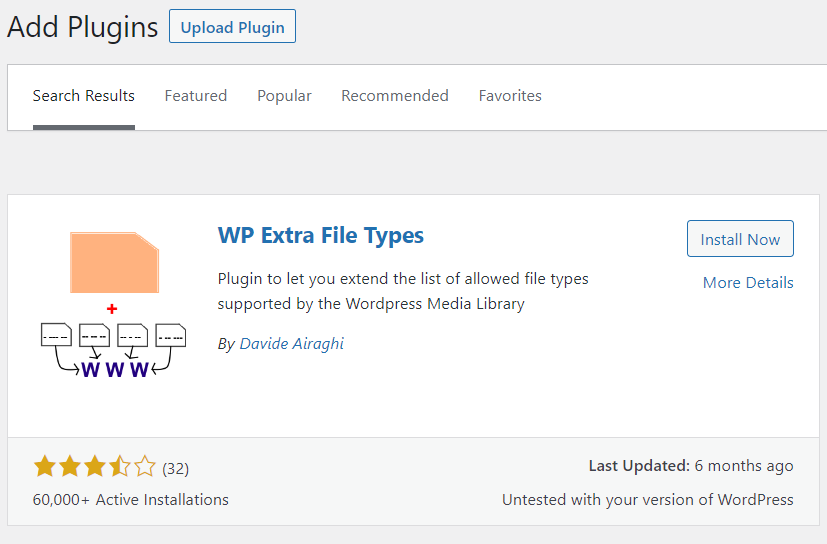Open the WP Extra File Types title link
The image size is (827, 544).
coord(321,235)
